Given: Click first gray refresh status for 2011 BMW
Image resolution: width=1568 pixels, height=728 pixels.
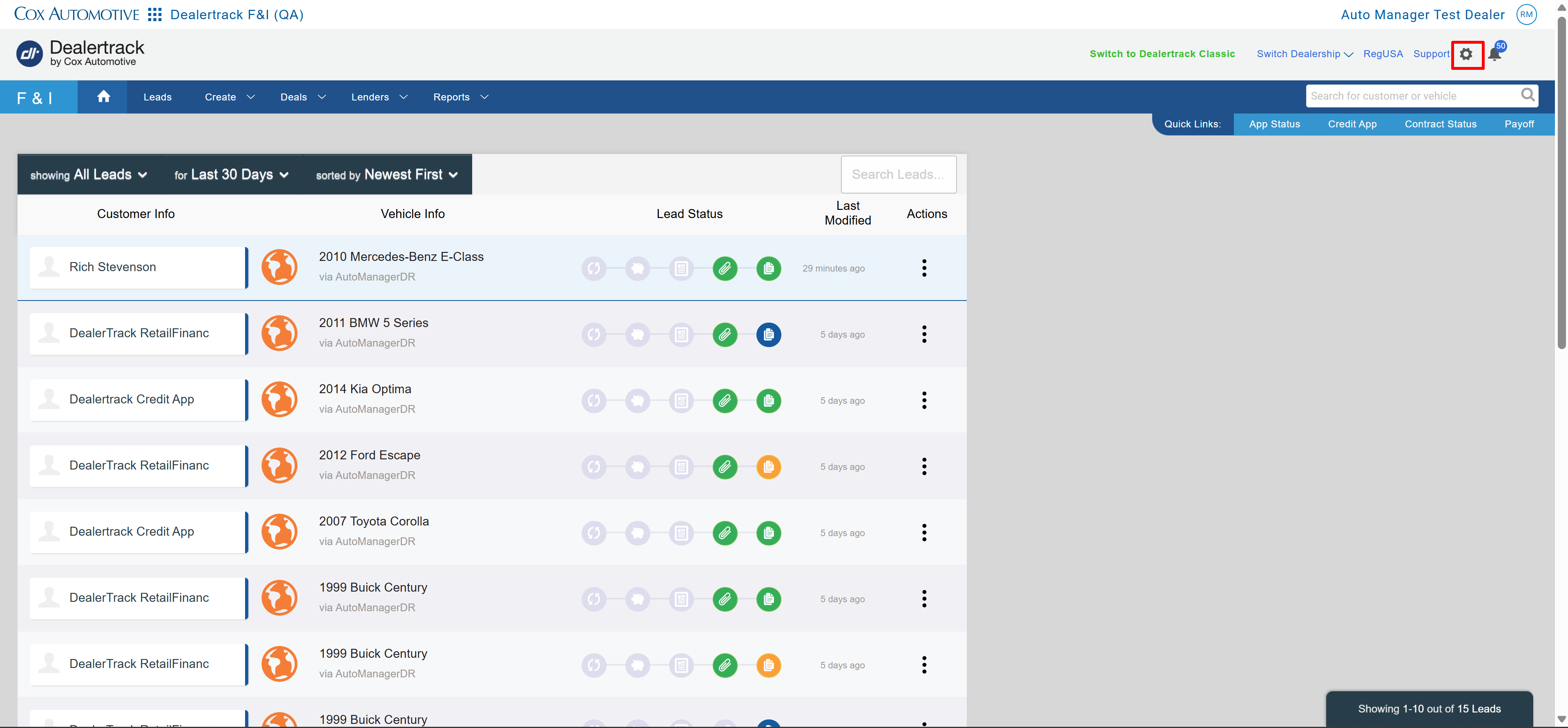Looking at the screenshot, I should coord(593,335).
